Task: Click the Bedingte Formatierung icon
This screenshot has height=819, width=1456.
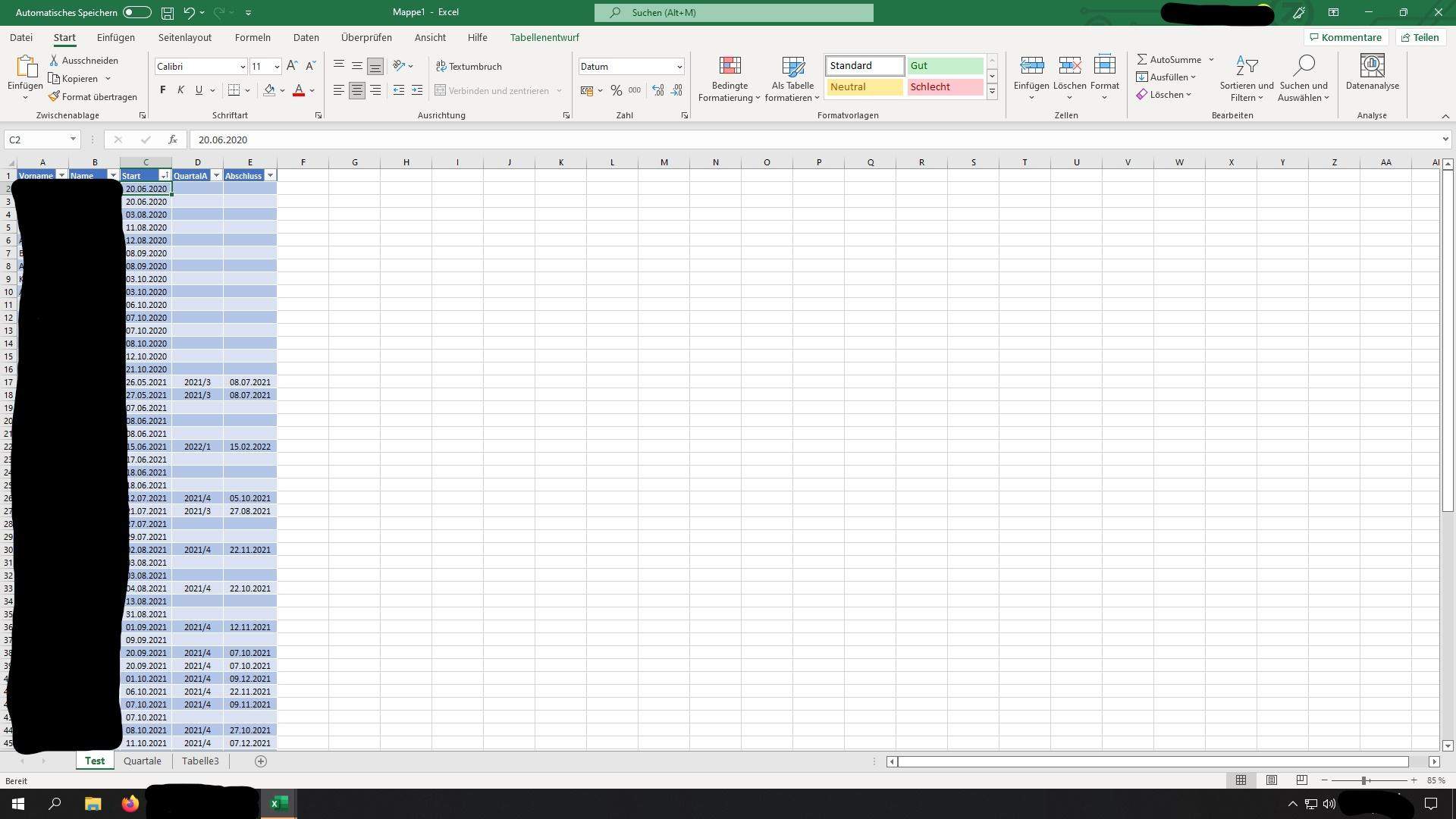Action: point(730,67)
